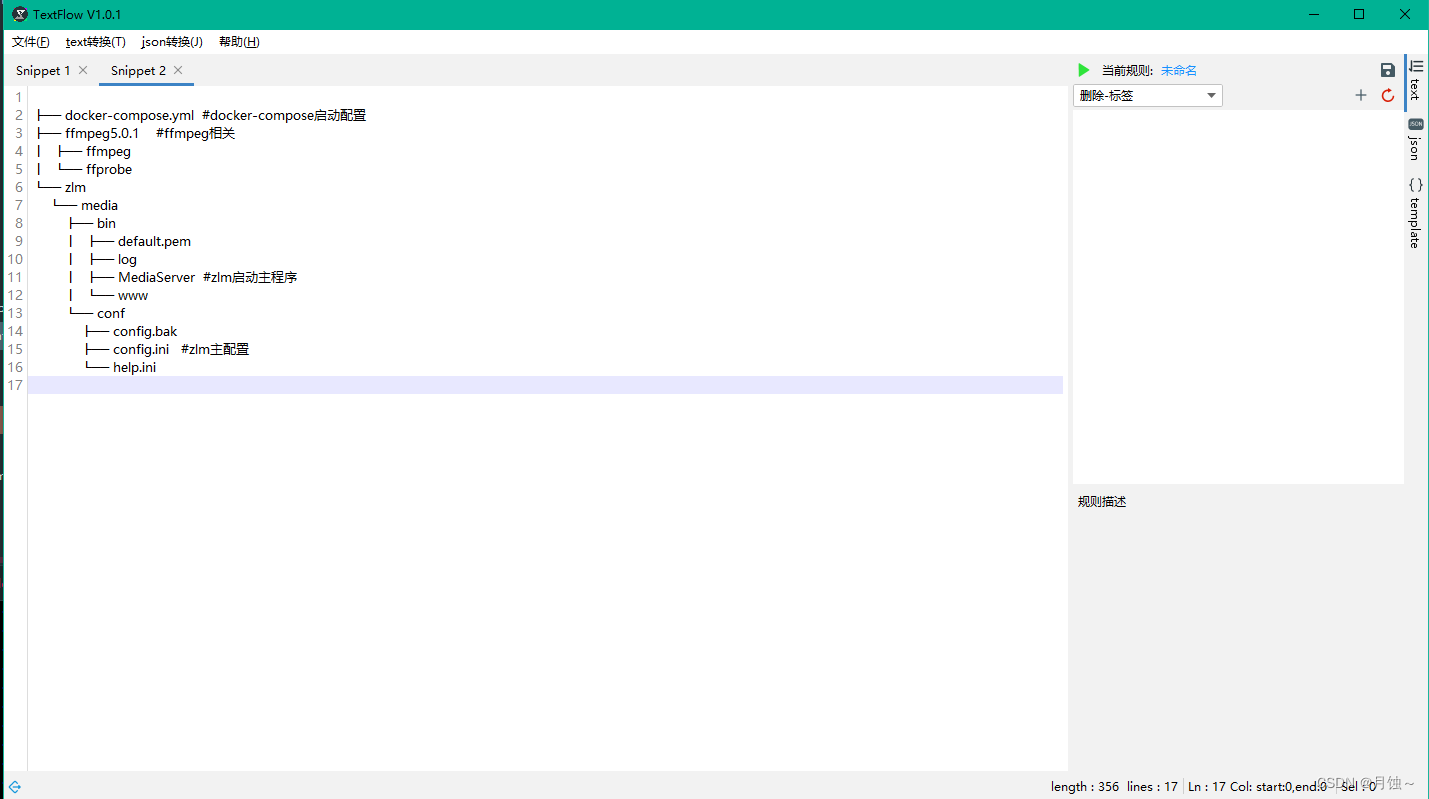Minimize the TextFlow window

click(x=1312, y=14)
